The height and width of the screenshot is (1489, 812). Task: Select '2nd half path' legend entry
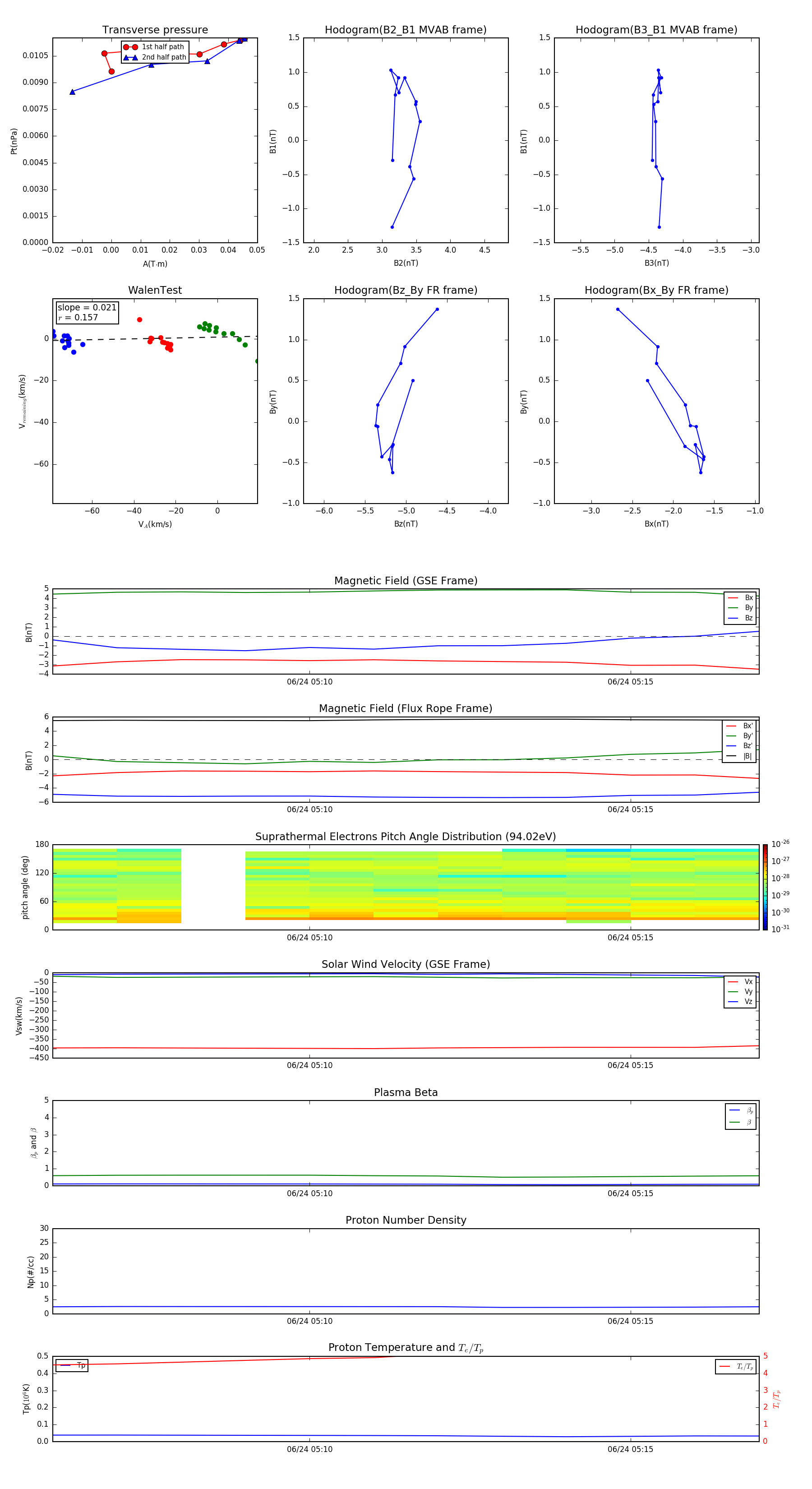tap(155, 57)
